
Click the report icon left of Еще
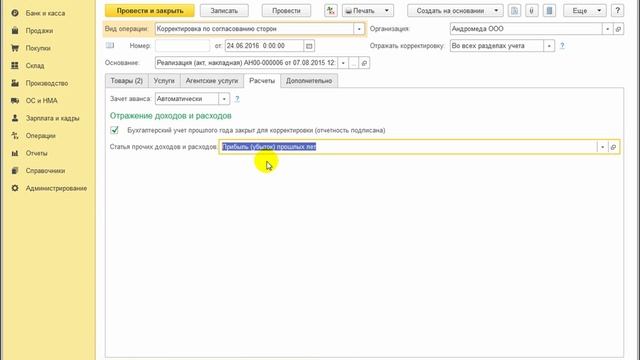[x=549, y=11]
